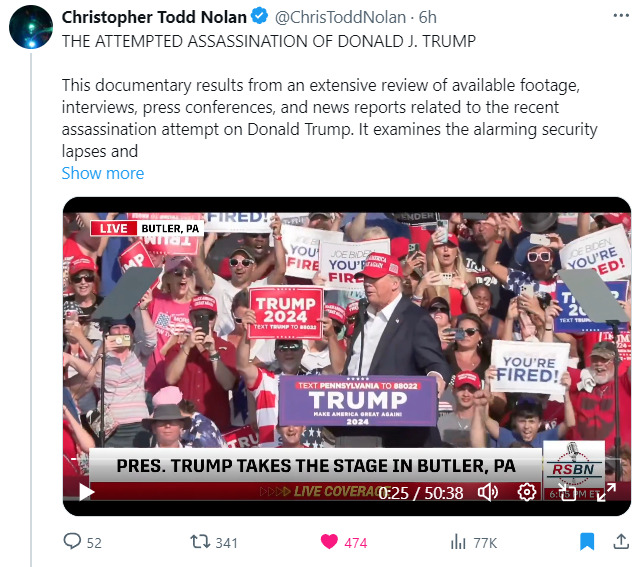Open the three-dot more options menu
Image resolution: width=636 pixels, height=567 pixels.
point(621,16)
